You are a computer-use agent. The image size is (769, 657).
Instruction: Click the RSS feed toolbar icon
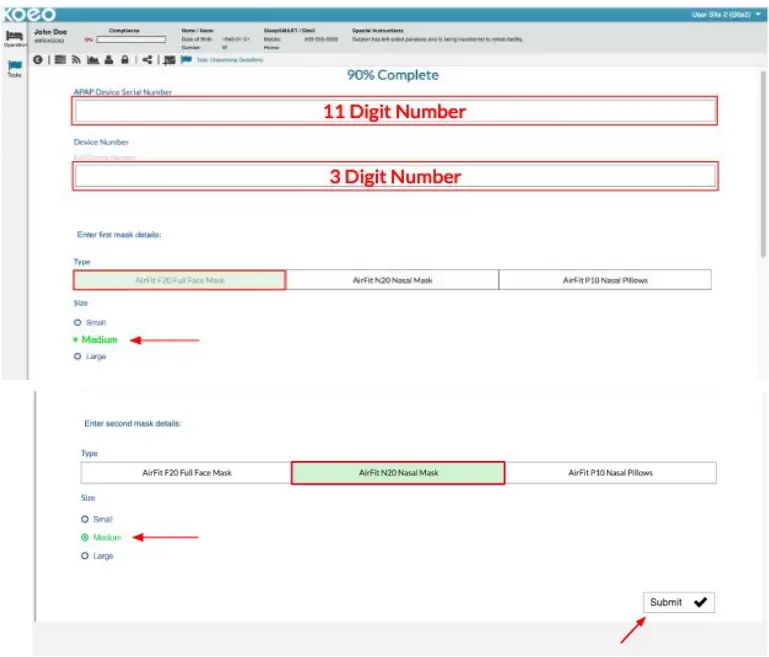coord(76,60)
